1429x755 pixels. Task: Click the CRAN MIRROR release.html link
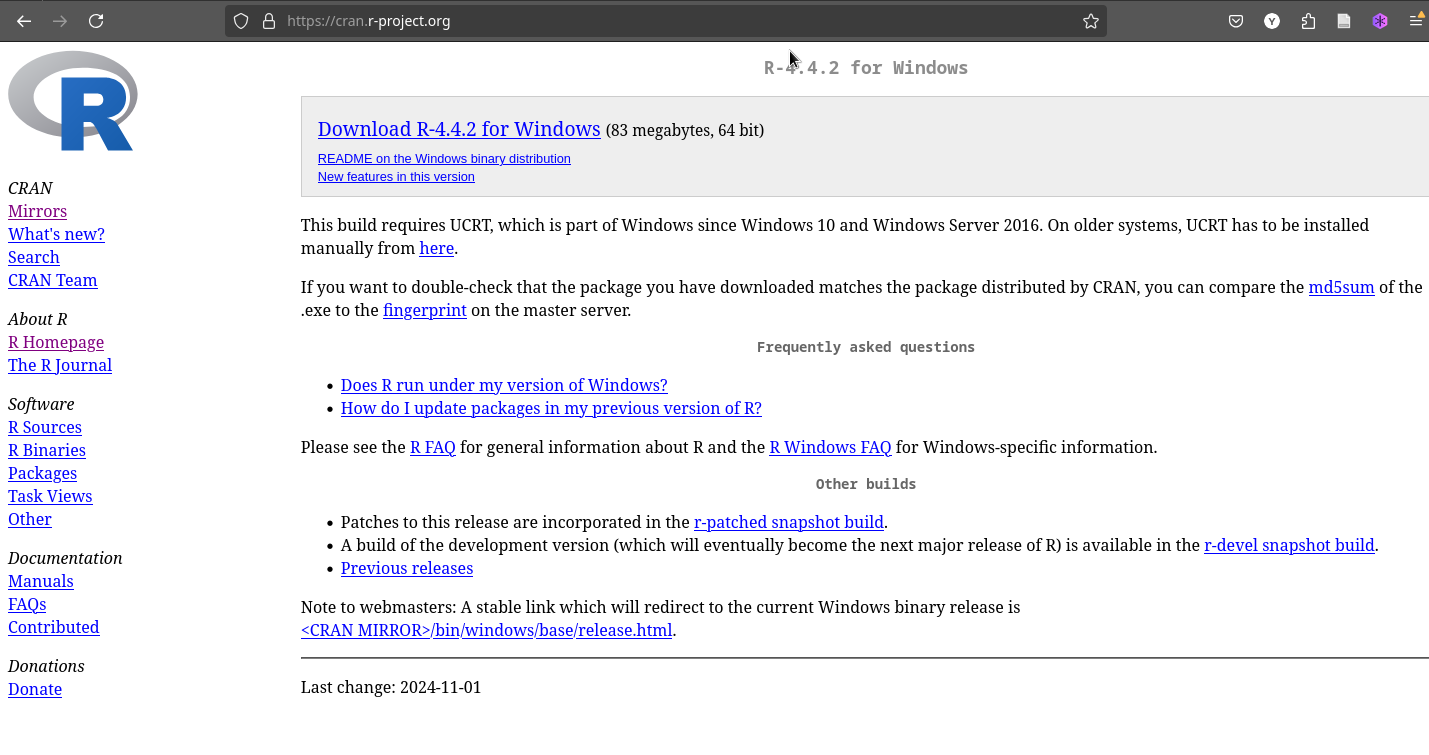point(486,630)
